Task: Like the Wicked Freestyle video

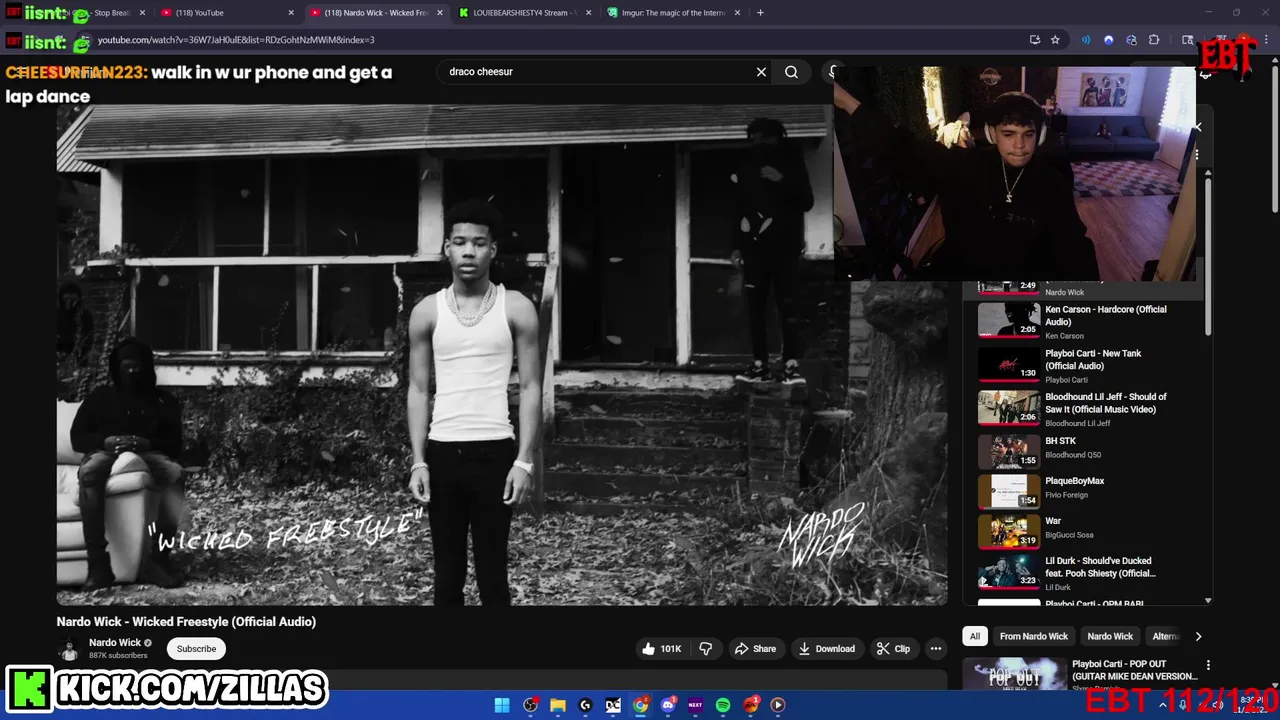Action: click(660, 649)
